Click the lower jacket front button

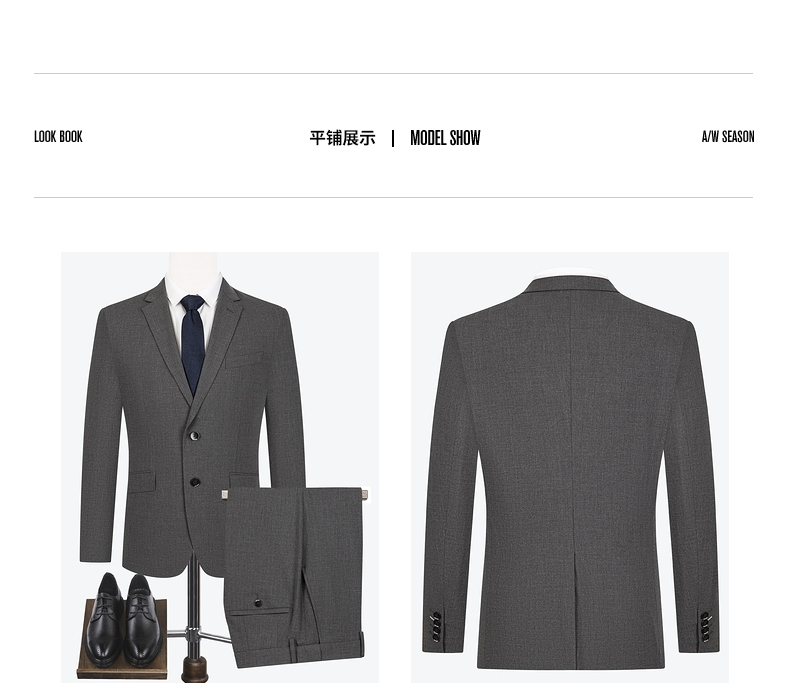click(195, 482)
